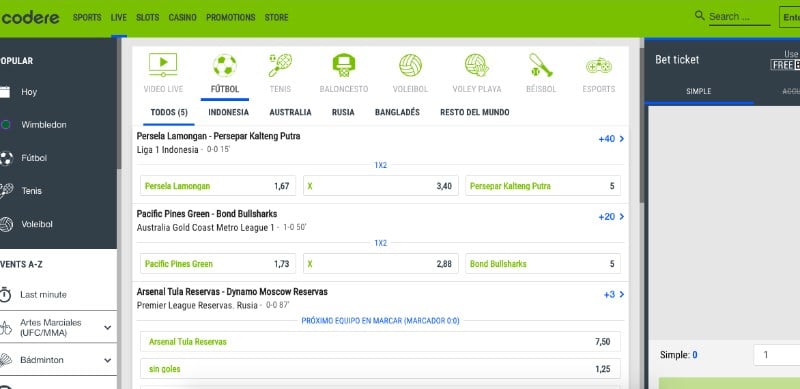The image size is (800, 389).
Task: Click the search magnifier icon
Action: tap(699, 15)
